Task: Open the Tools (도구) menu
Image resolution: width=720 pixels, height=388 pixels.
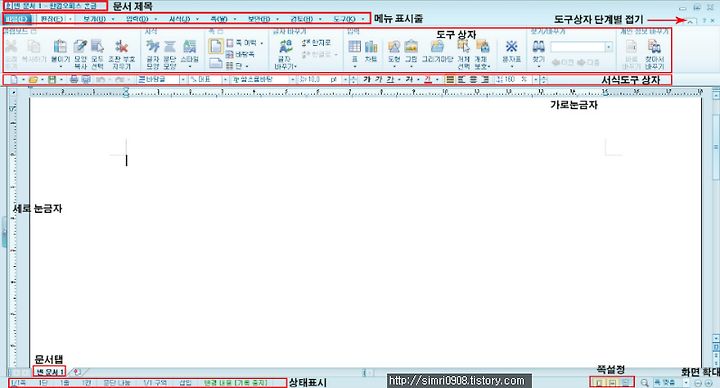Action: coord(344,19)
